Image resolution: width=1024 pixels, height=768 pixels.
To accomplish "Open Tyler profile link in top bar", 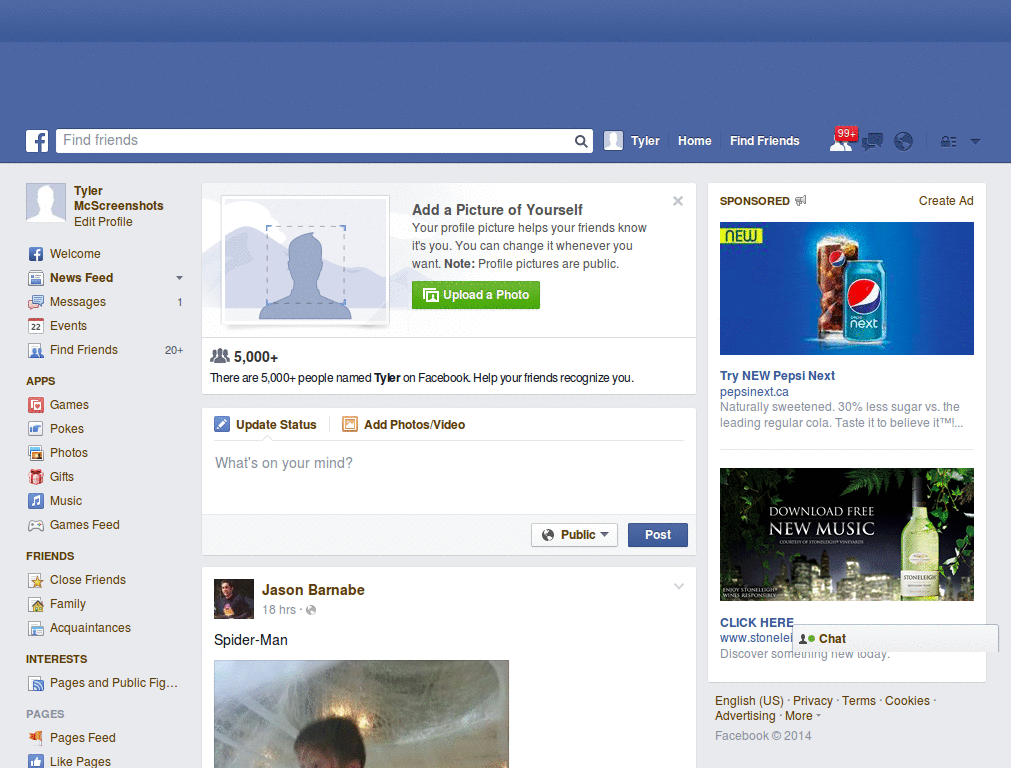I will click(x=645, y=141).
